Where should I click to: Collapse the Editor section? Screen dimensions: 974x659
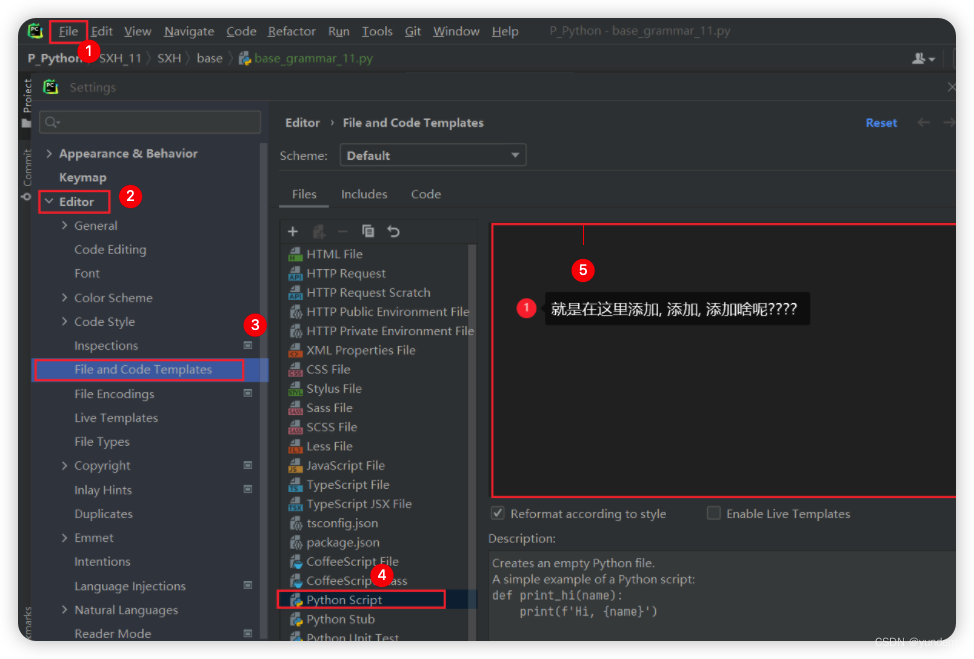pos(49,201)
